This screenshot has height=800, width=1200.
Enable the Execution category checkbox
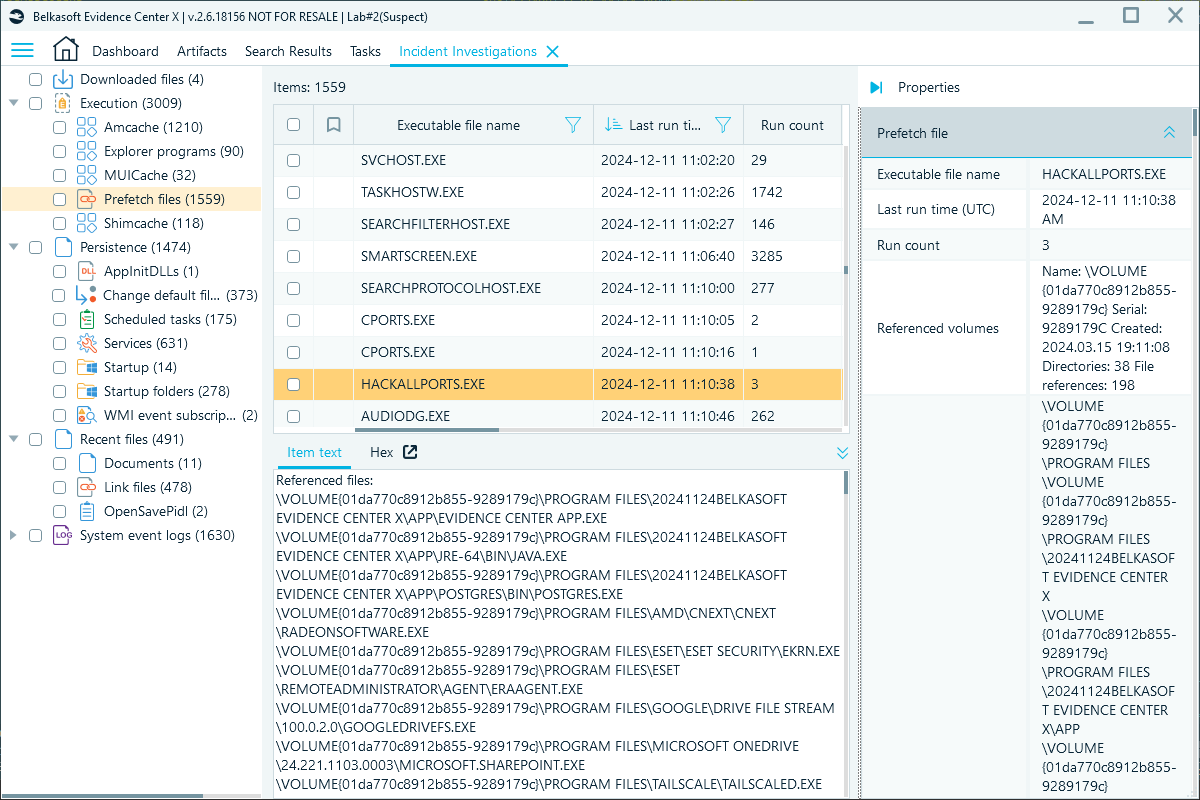tap(36, 103)
